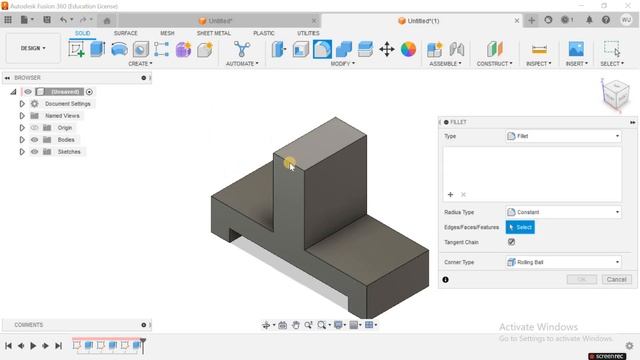Click the ViewCube to orient view

pos(616,94)
